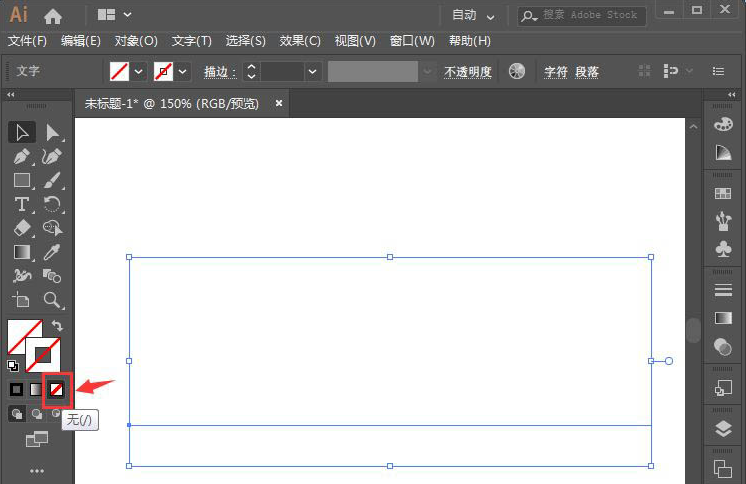Select the Shape Builder tool
Screen dimensions: 746x484
click(x=52, y=228)
